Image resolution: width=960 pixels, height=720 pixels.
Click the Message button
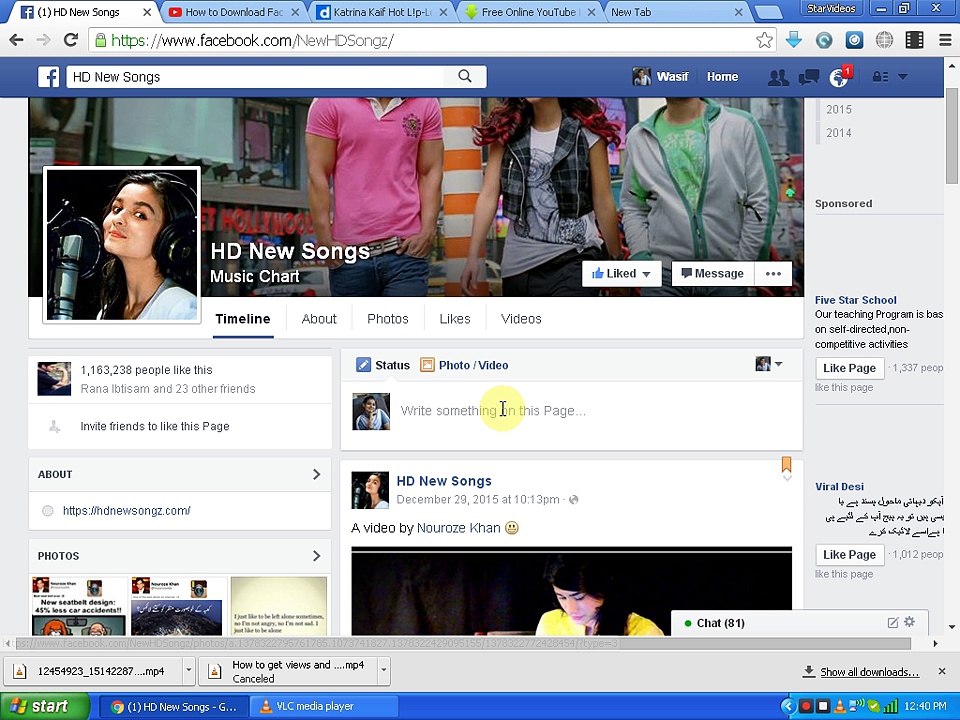[713, 274]
